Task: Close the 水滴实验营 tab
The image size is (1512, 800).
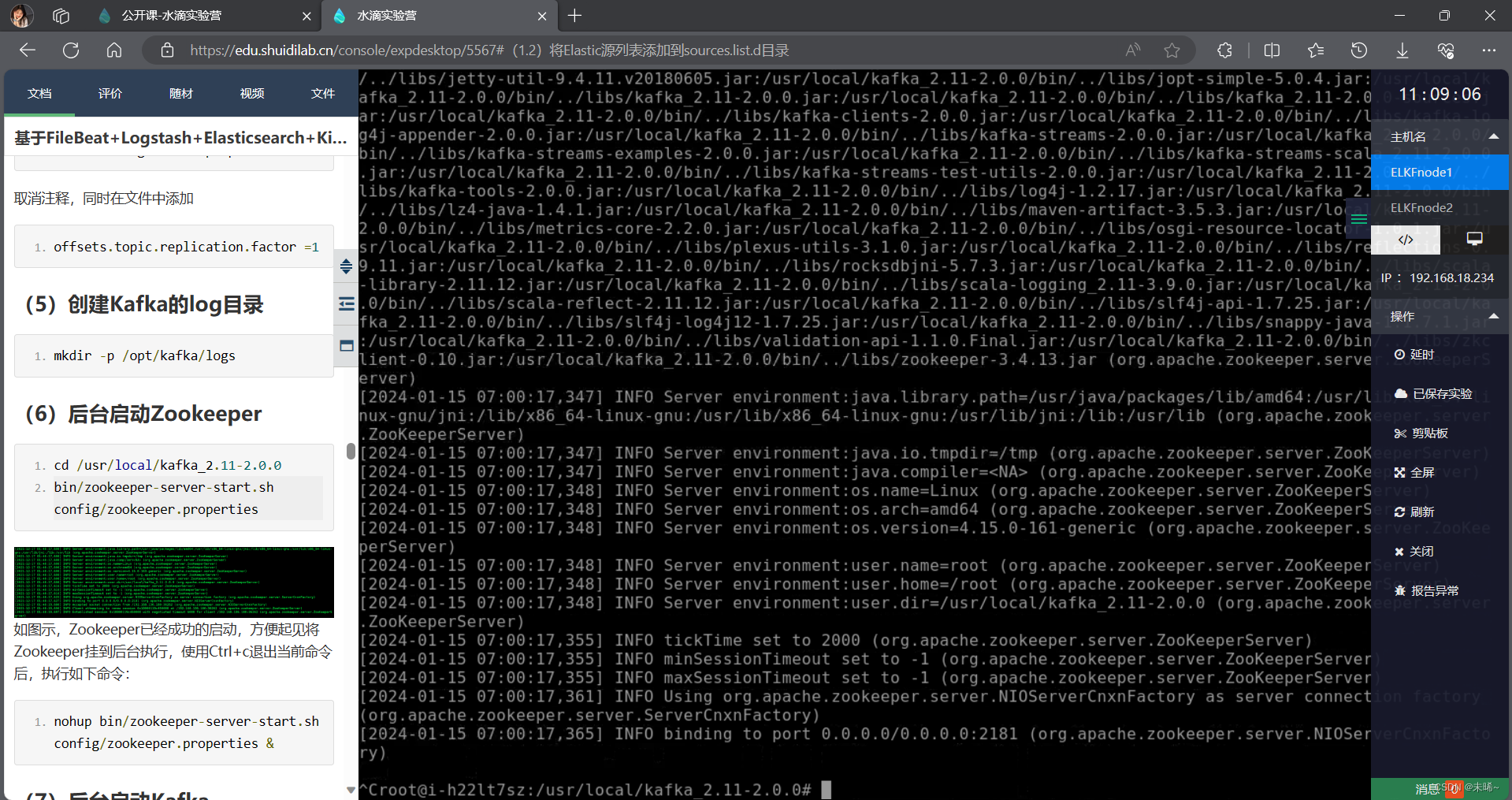Action: 542,16
